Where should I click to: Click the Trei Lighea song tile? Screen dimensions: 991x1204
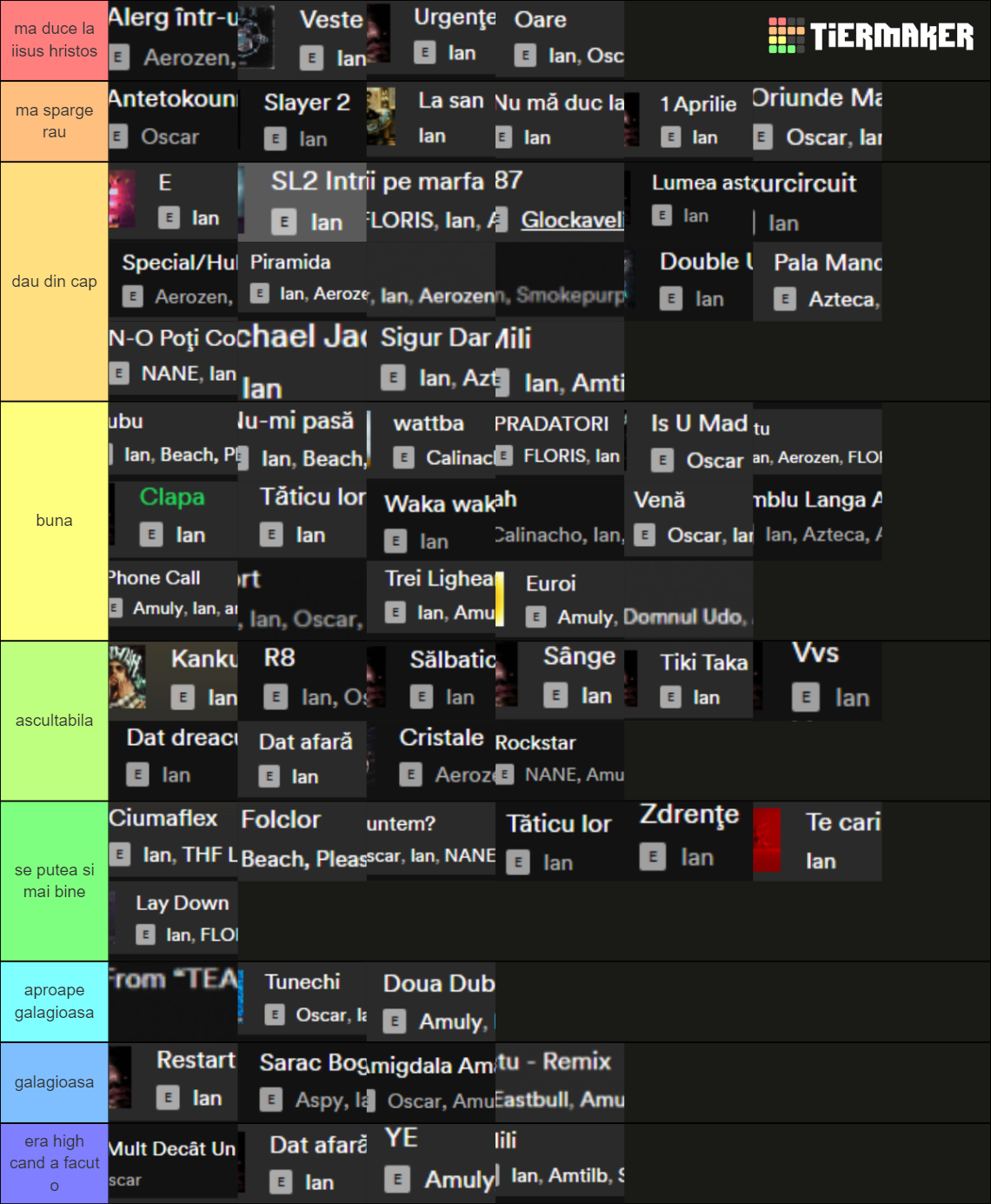(430, 601)
